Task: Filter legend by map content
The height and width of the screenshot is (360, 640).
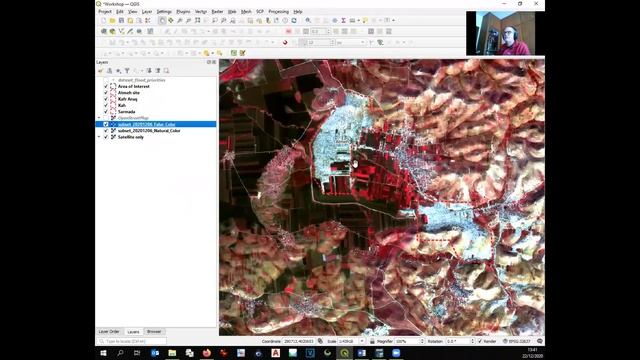Action: 127,71
